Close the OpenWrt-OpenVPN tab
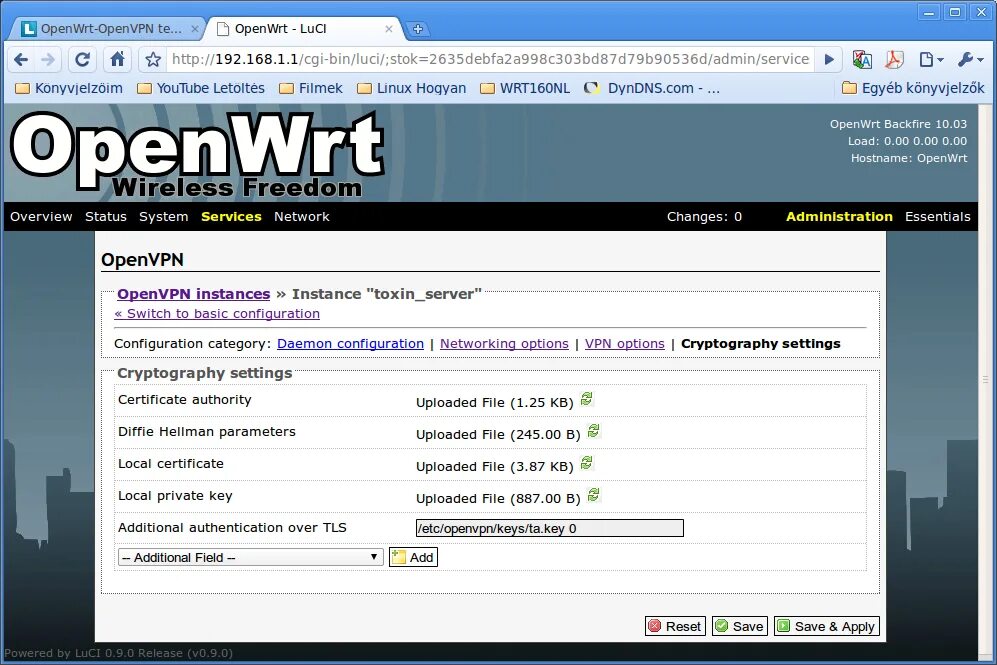Viewport: 997px width, 665px height. click(195, 29)
